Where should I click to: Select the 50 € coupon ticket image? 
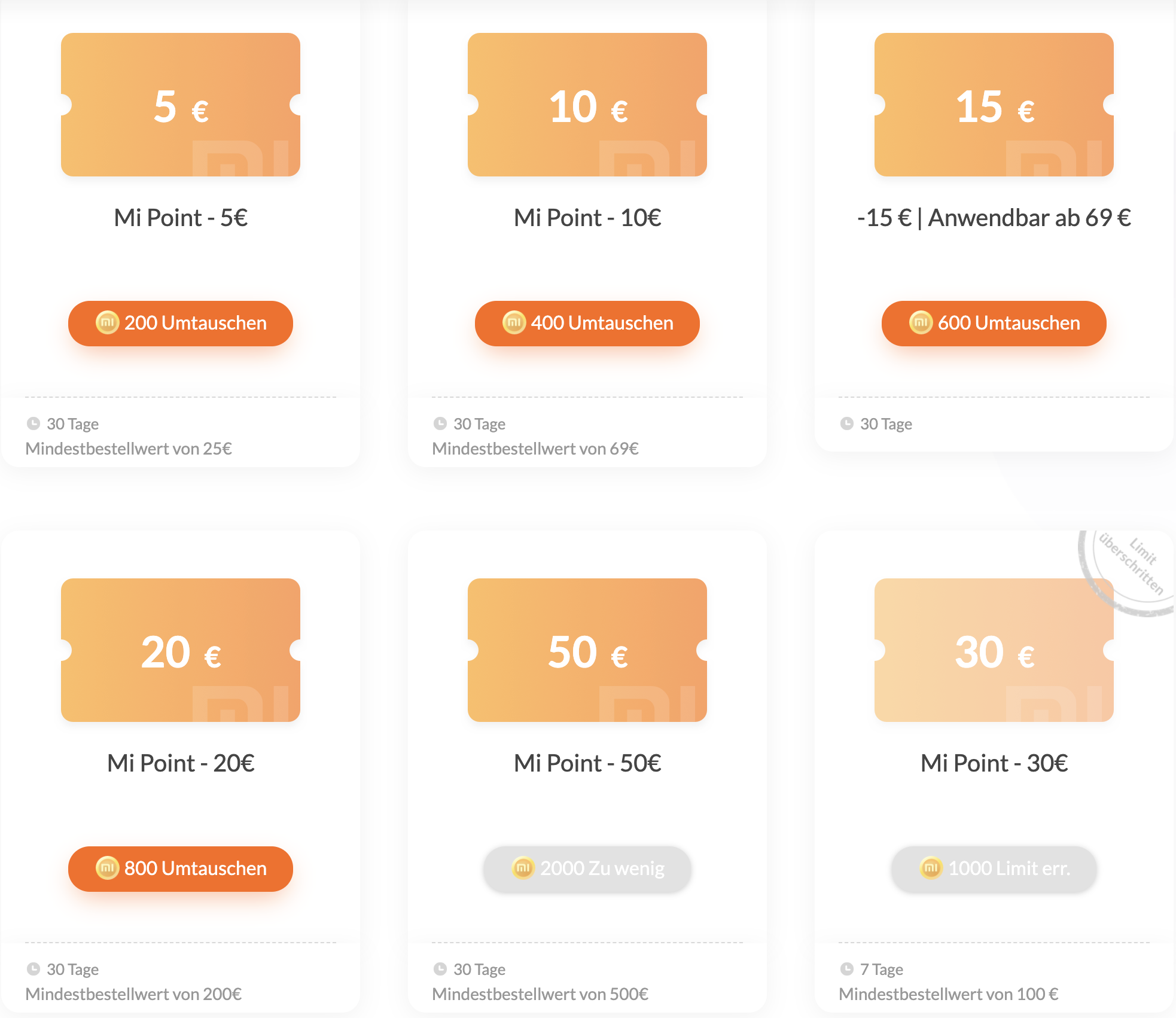(x=587, y=650)
